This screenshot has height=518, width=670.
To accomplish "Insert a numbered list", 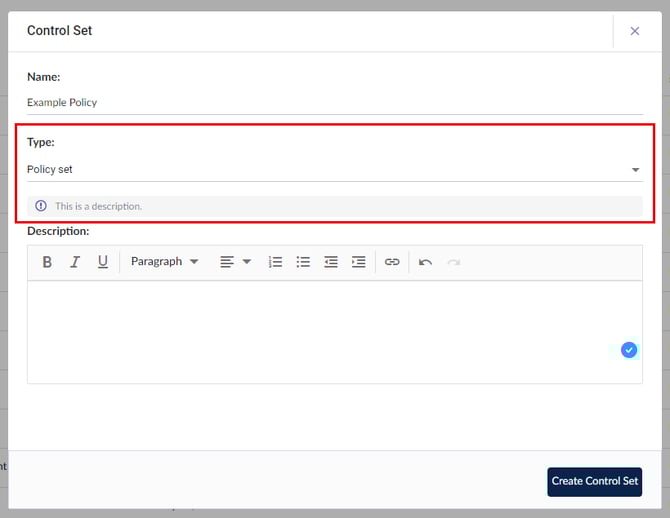I will pos(275,262).
